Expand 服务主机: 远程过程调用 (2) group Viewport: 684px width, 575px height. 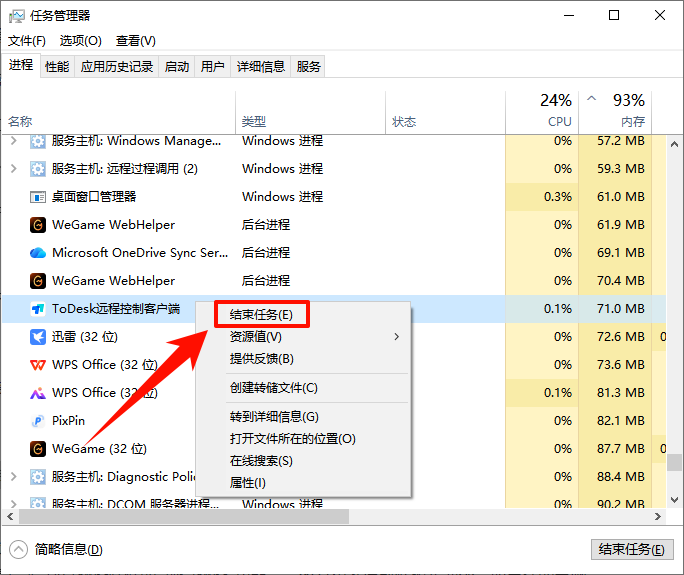[x=14, y=169]
